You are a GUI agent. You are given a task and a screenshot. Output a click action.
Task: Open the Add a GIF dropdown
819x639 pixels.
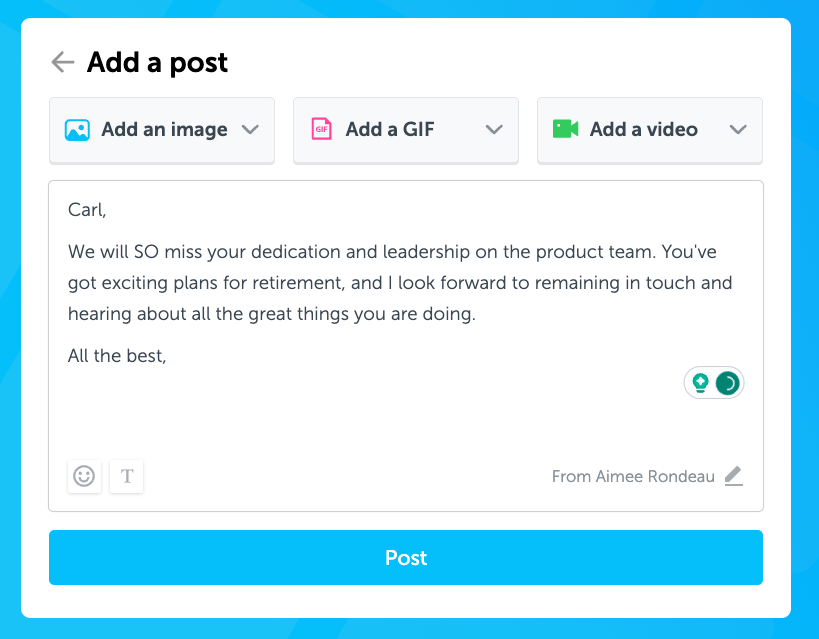(493, 129)
